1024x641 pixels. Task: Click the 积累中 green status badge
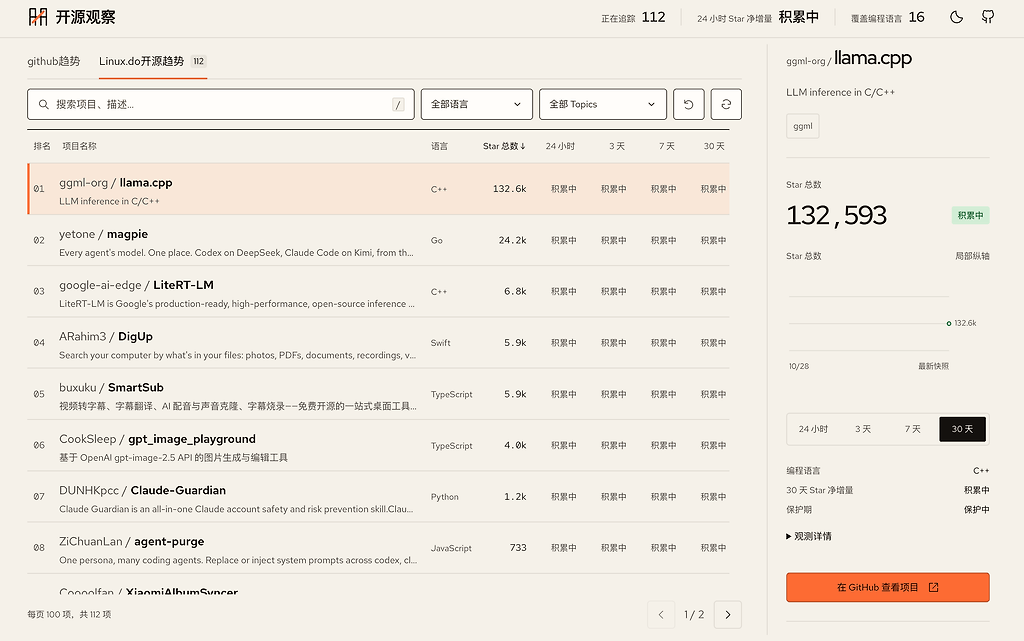tap(970, 215)
